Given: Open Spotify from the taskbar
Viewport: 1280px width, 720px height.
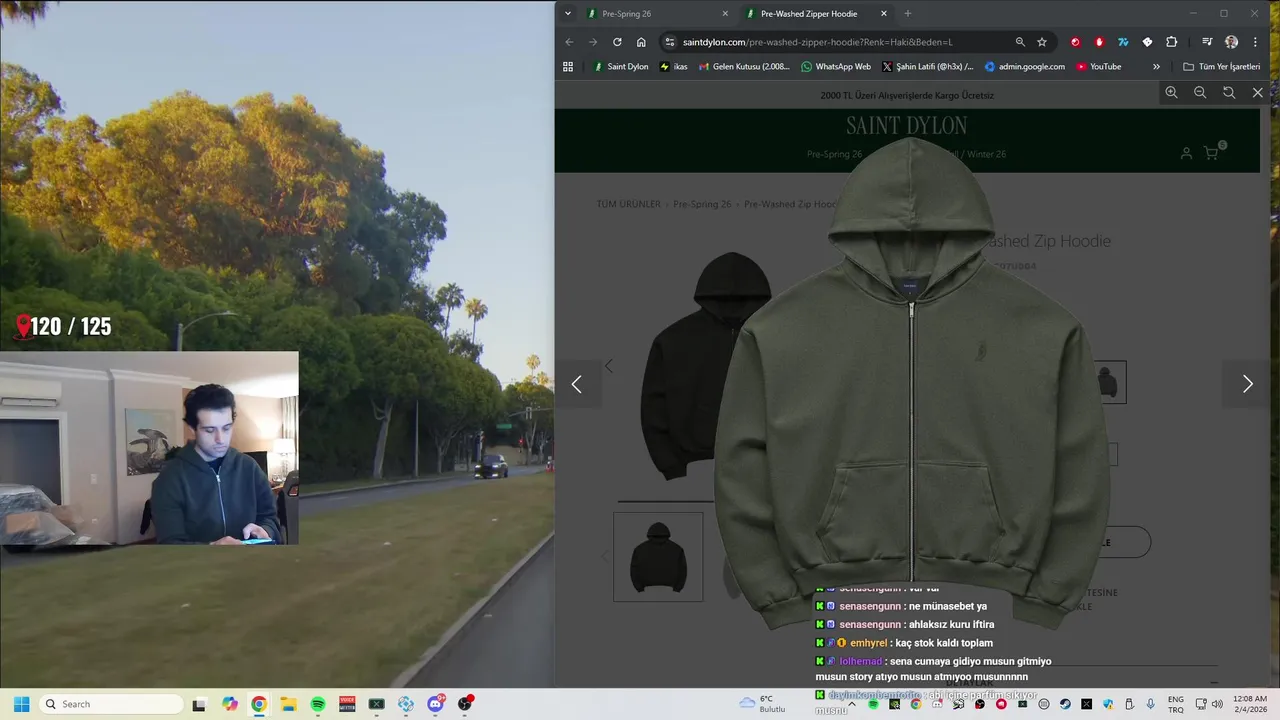Looking at the screenshot, I should [318, 704].
